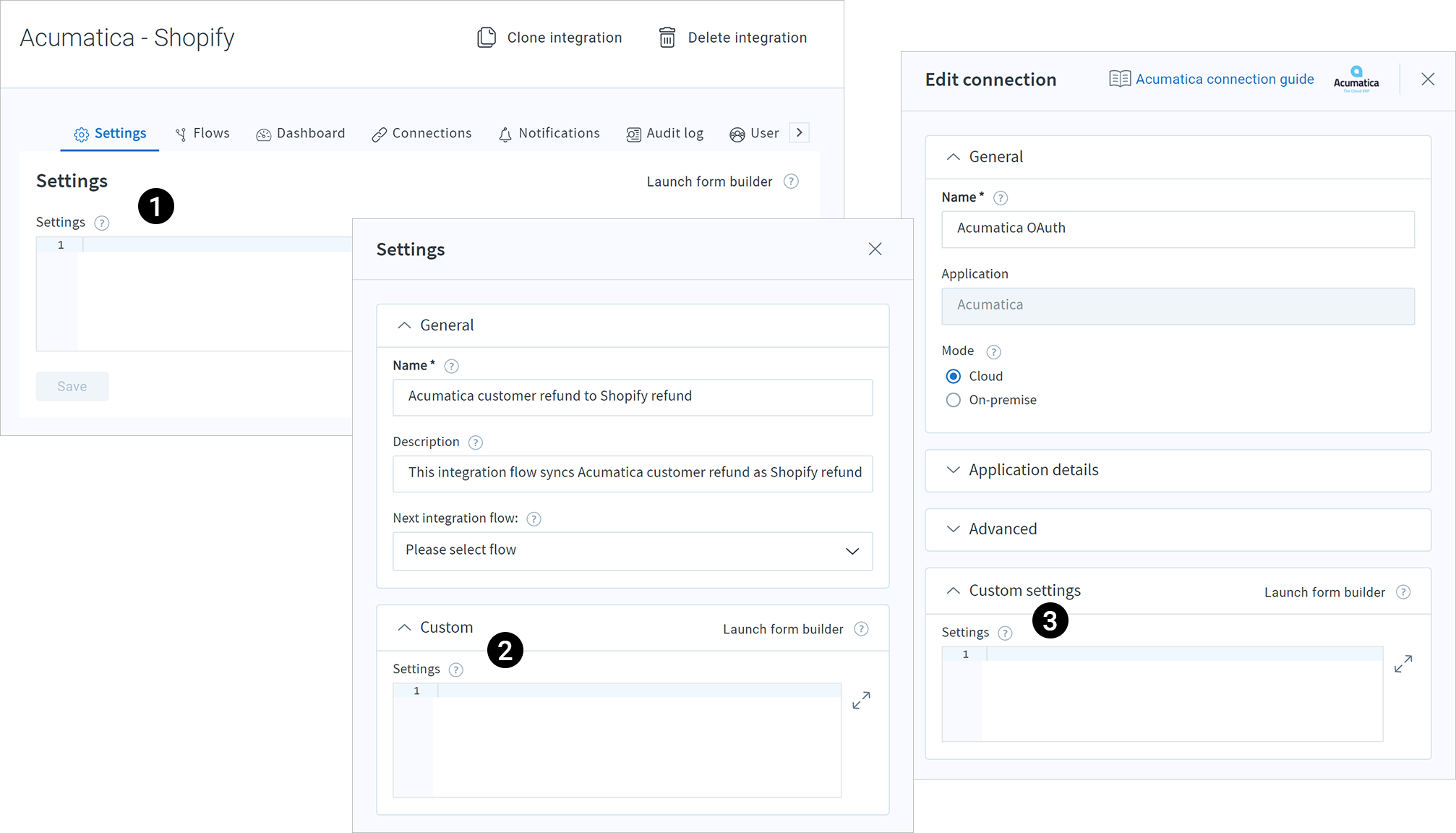Expand the Advanced section

954,529
